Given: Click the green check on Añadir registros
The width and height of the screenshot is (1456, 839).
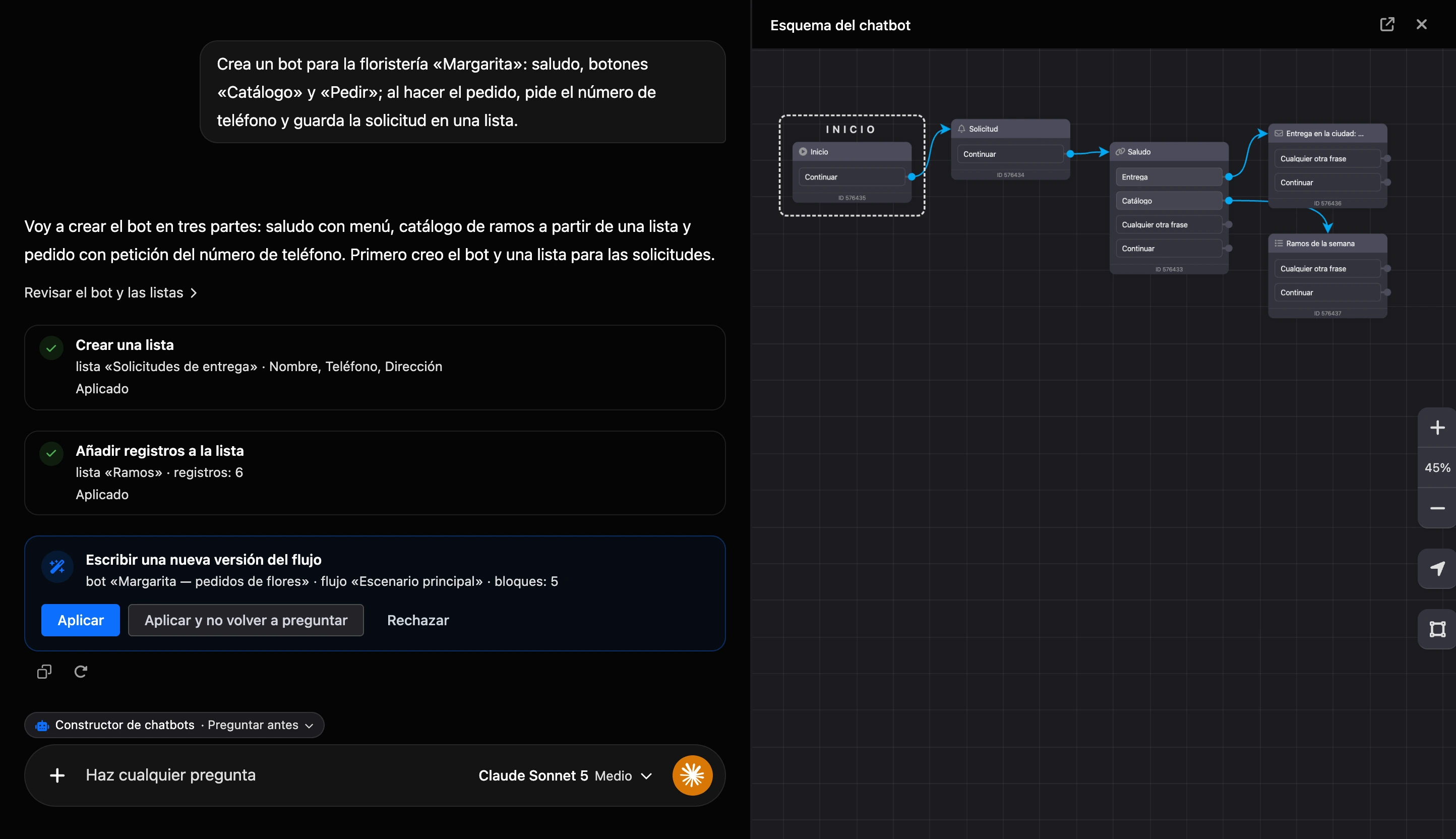Looking at the screenshot, I should [x=51, y=453].
